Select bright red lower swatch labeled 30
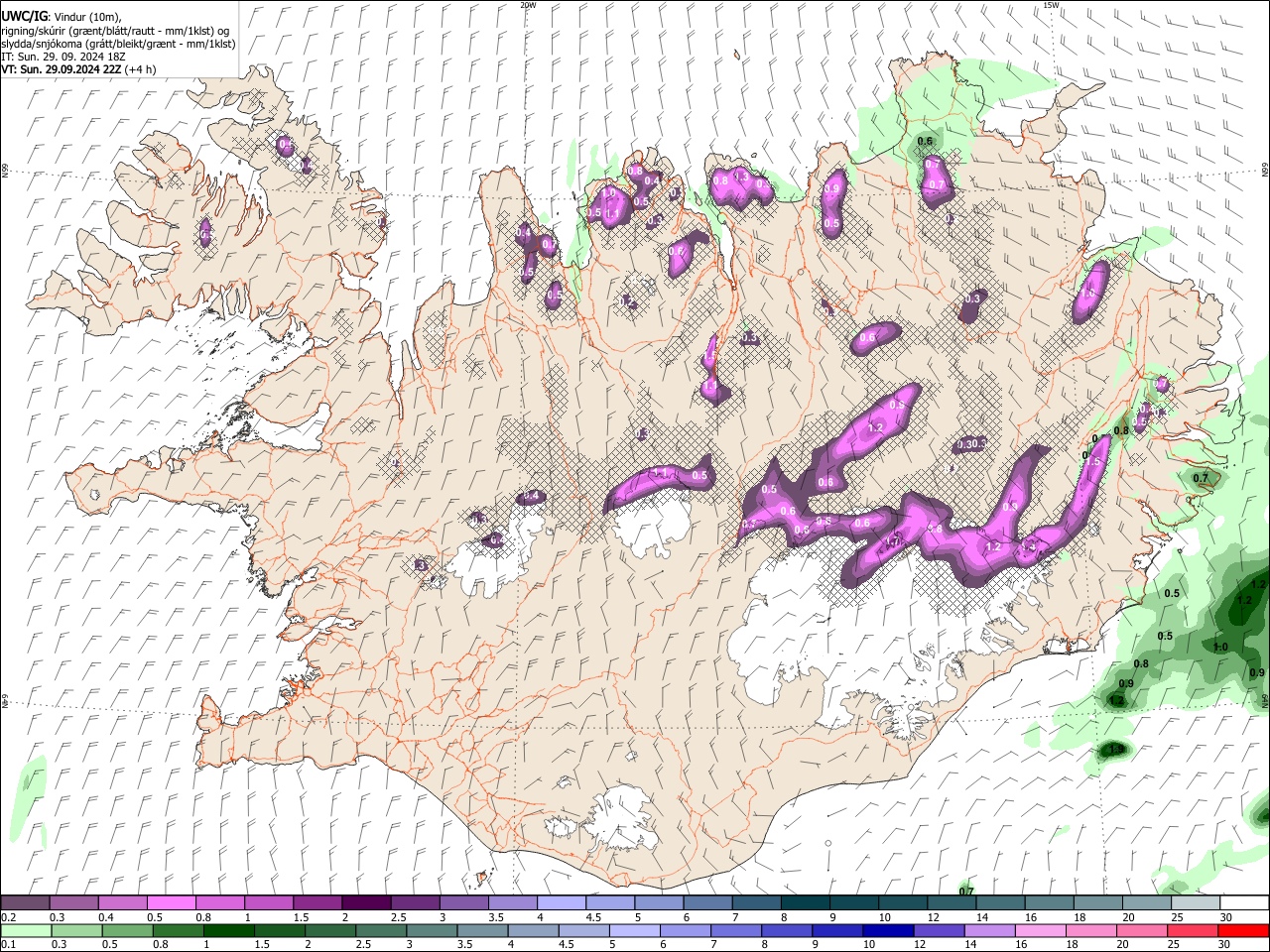1270x952 pixels. click(1243, 930)
